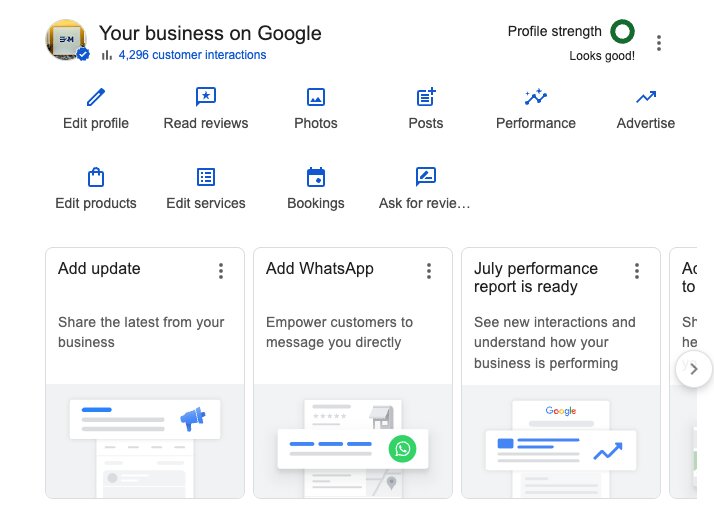Open Edit services list icon
714x505 pixels.
point(206,177)
